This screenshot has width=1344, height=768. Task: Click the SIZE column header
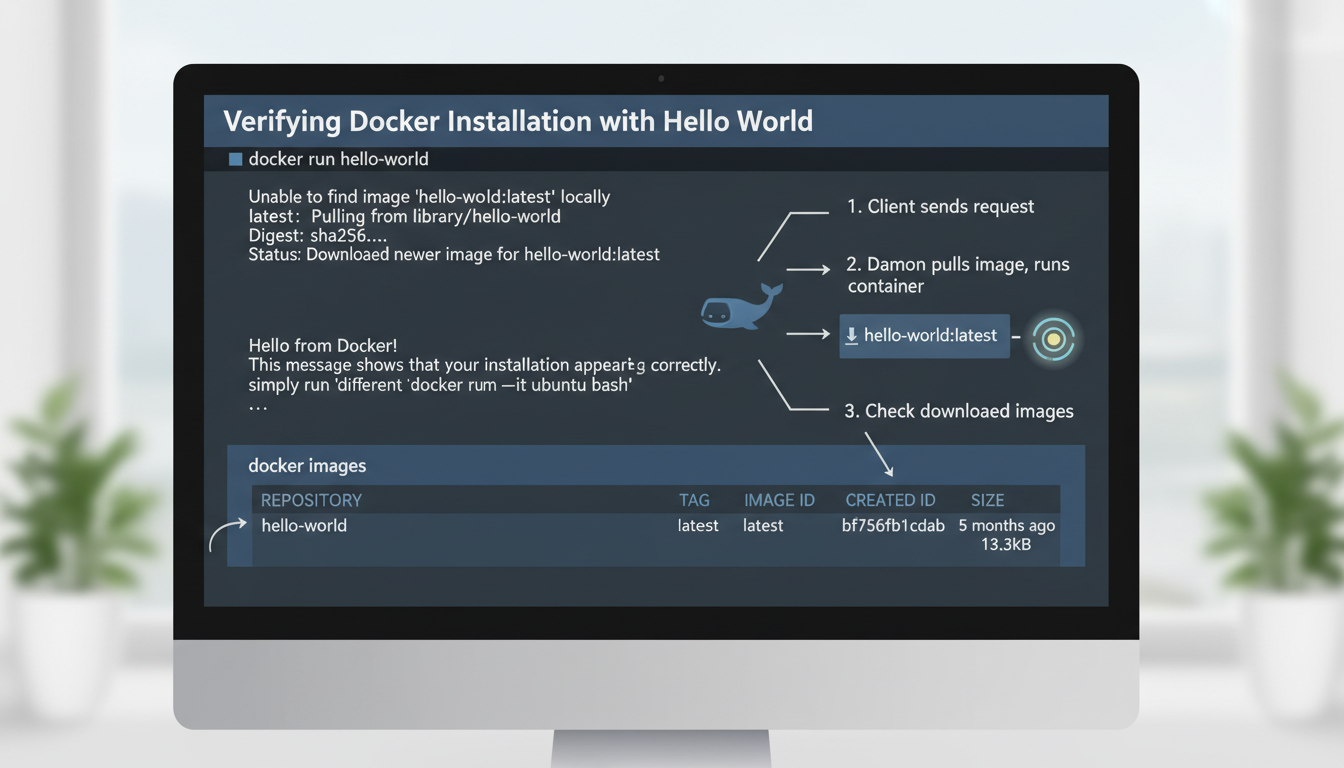pos(988,500)
